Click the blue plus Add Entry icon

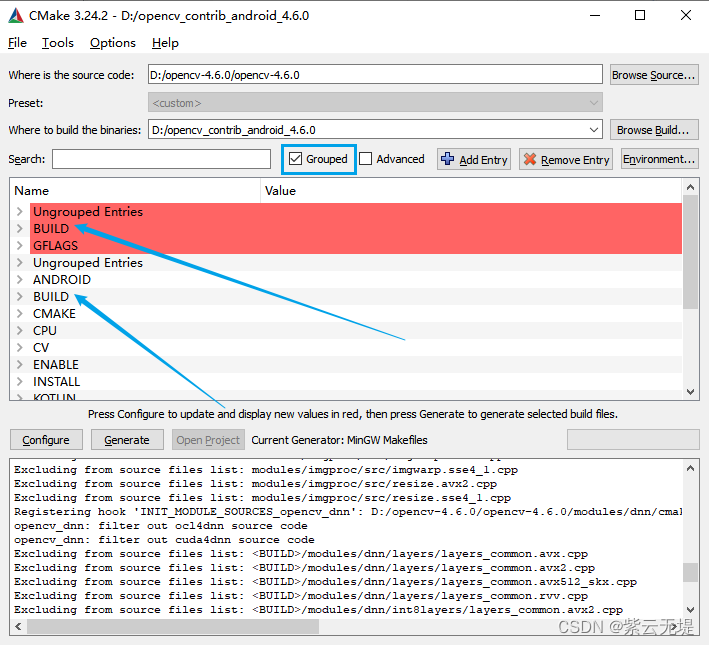pos(447,159)
